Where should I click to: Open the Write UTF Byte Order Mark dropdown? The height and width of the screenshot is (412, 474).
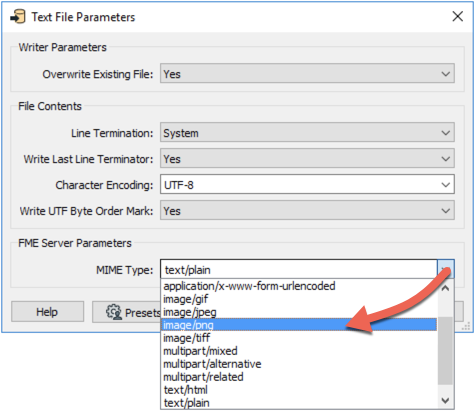[x=307, y=211]
